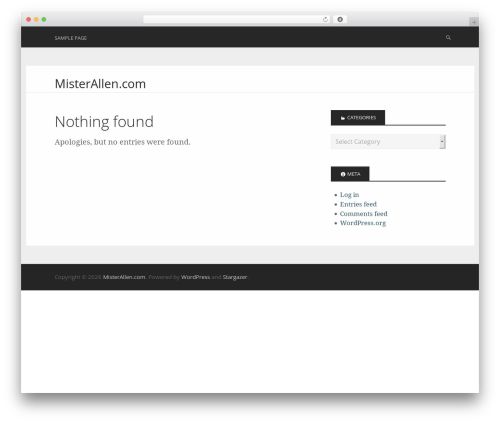
Task: Click the MisterAllen.com footer link
Action: point(124,277)
